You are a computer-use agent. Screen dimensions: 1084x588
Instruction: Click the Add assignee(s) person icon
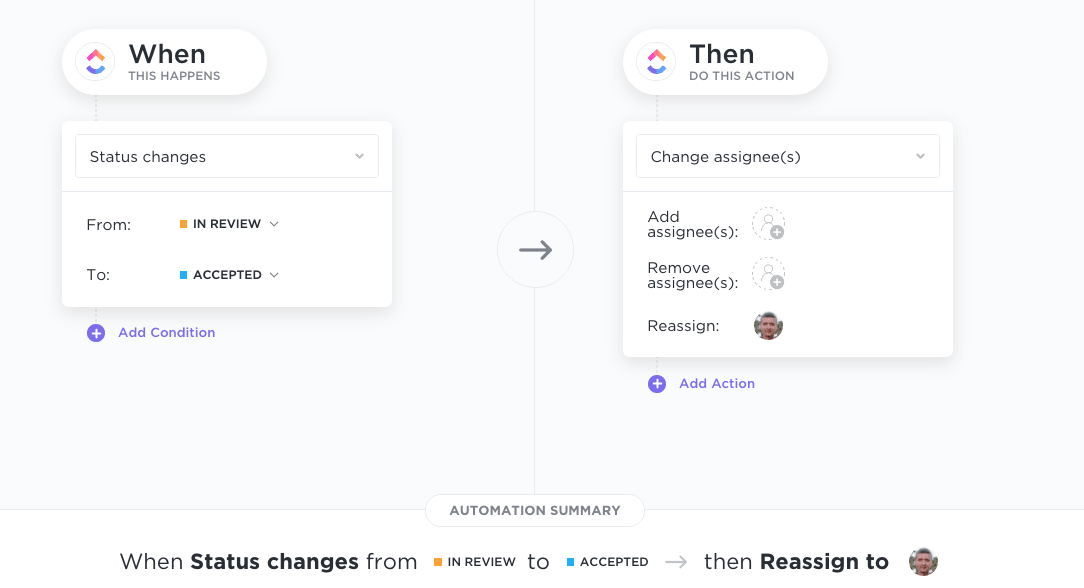click(x=768, y=224)
